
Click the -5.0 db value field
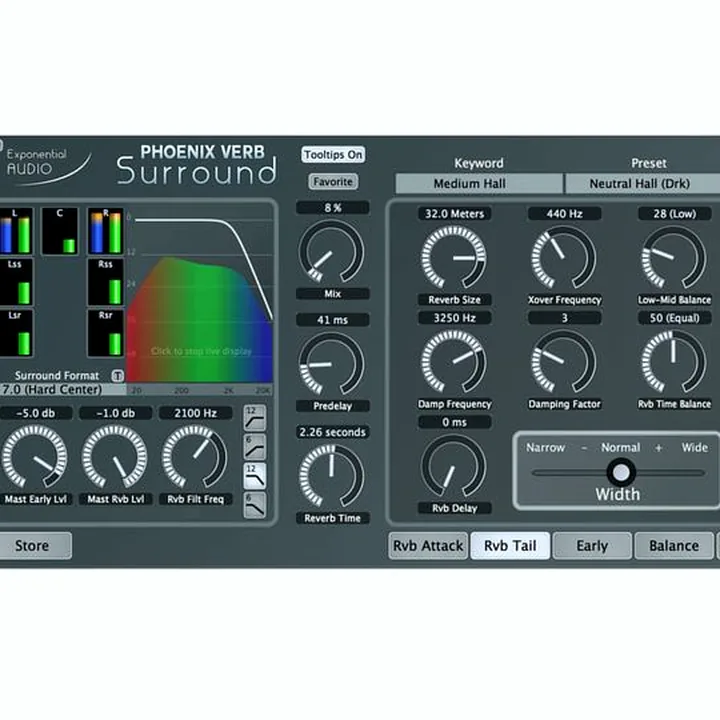click(36, 413)
